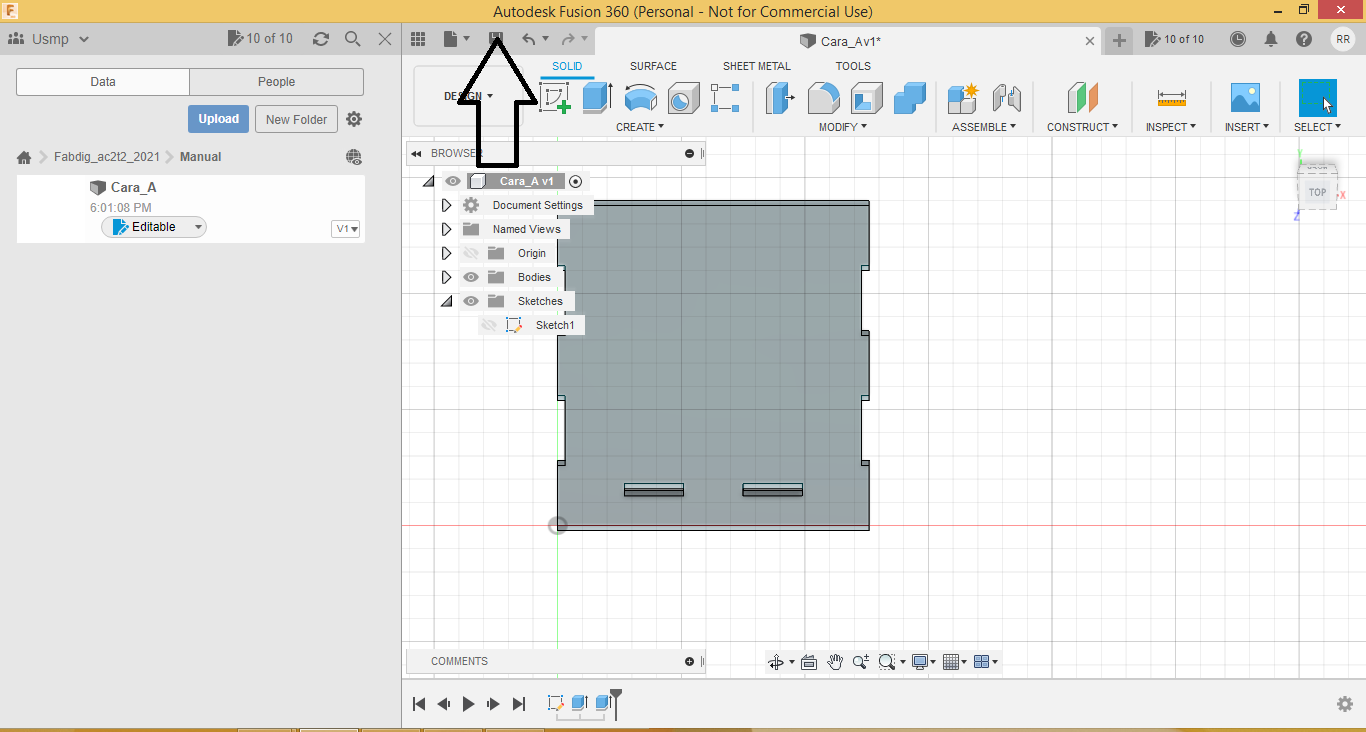The height and width of the screenshot is (732, 1366).
Task: Select the Shell tool
Action: pos(866,98)
